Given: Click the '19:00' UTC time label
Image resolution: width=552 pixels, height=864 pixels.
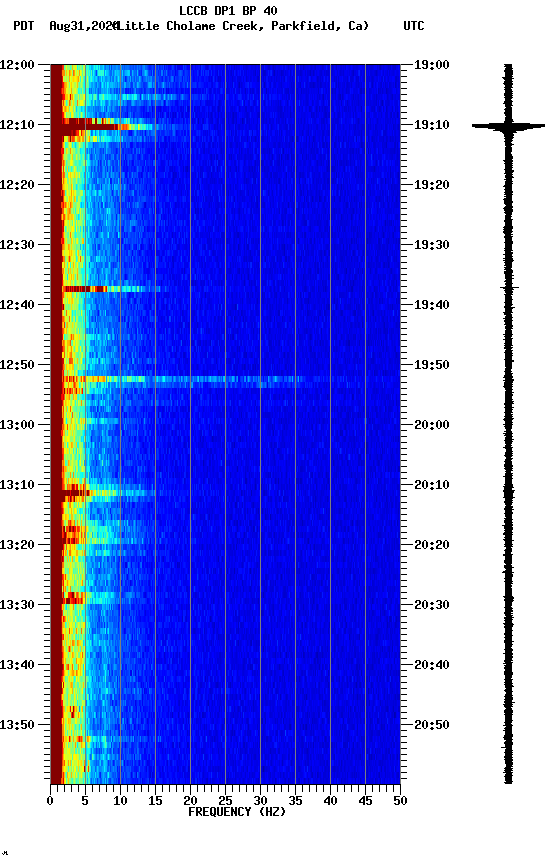Looking at the screenshot, I should pos(432,65).
